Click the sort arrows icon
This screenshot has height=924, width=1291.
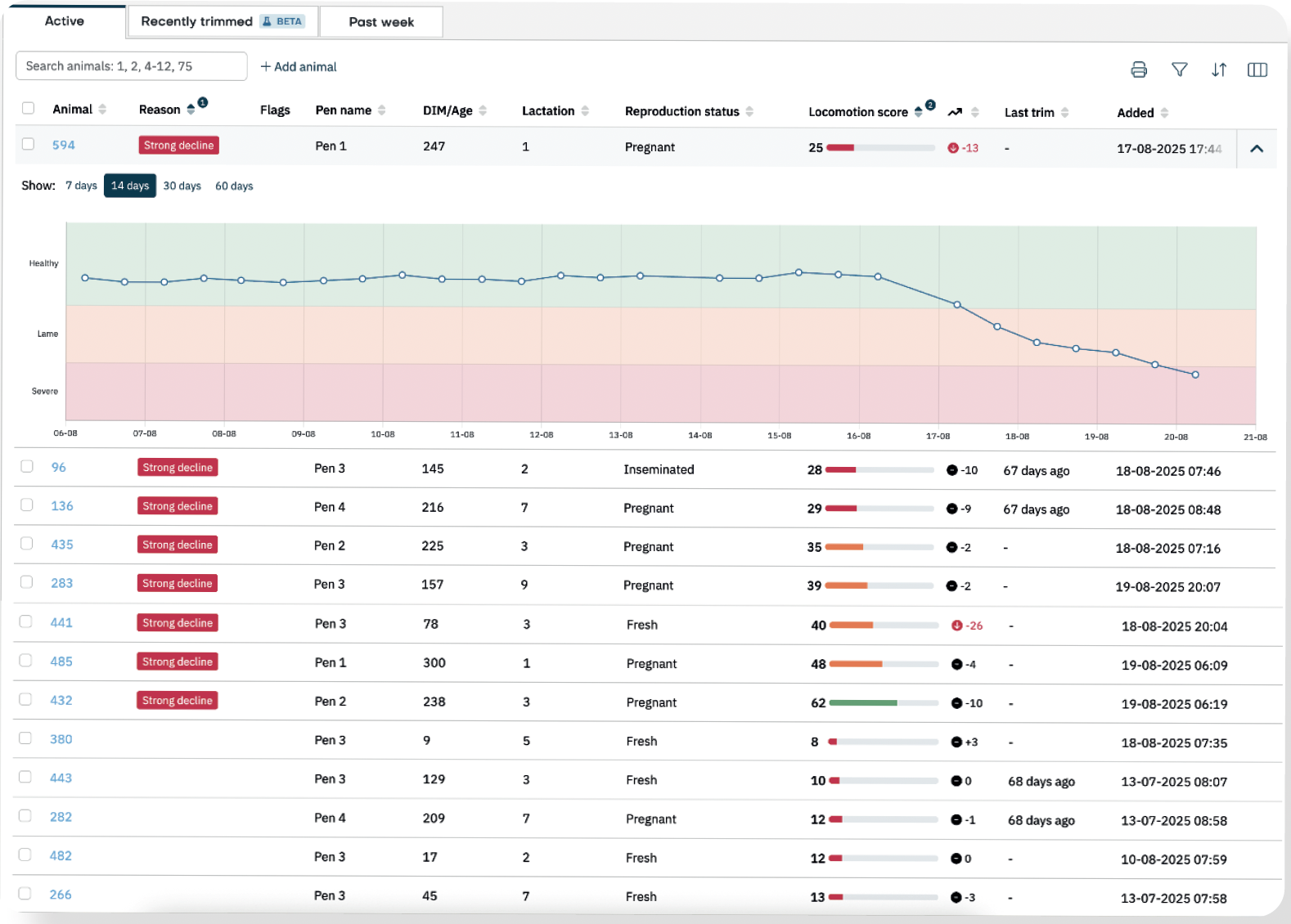point(1218,70)
